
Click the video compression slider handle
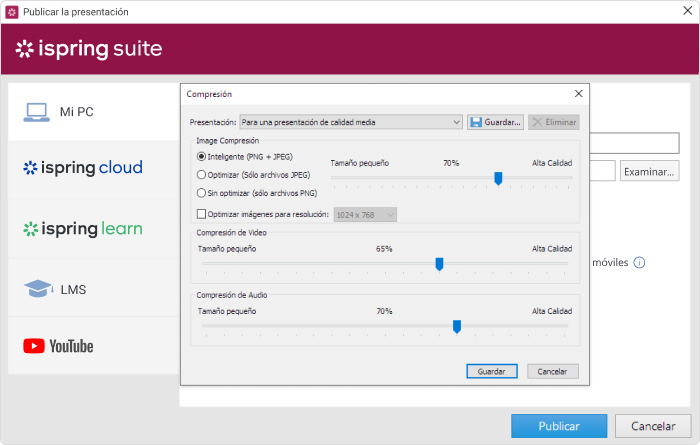[439, 264]
